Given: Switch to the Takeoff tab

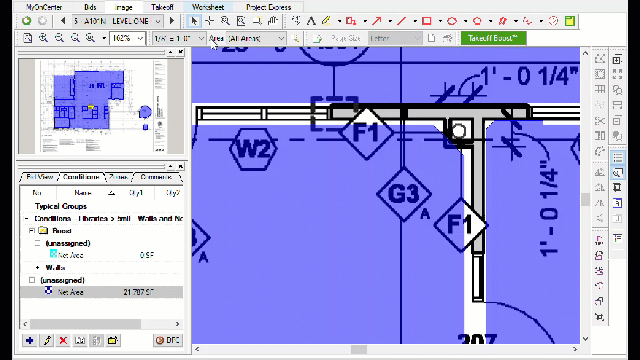Looking at the screenshot, I should [x=162, y=7].
